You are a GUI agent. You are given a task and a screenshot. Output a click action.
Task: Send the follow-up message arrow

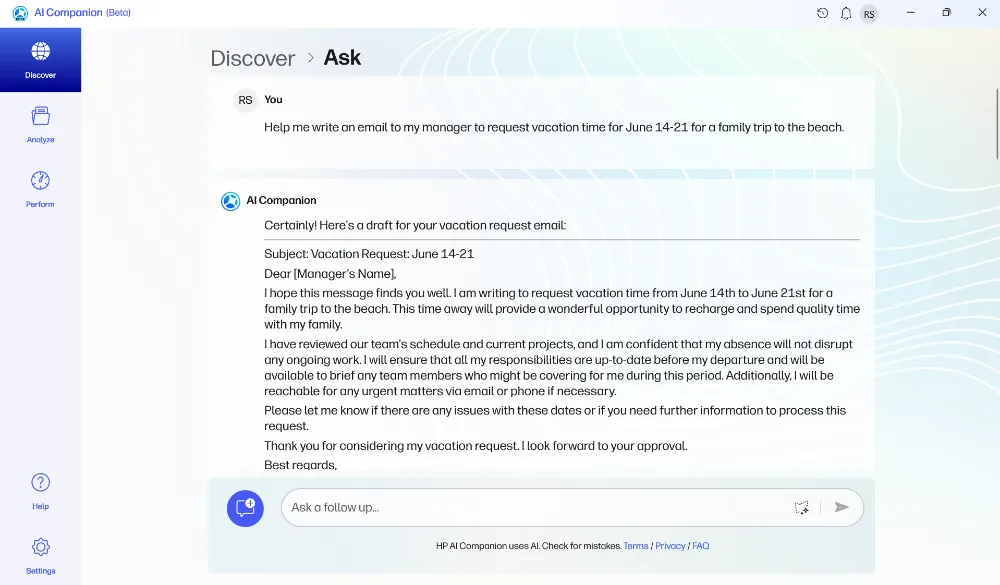(841, 507)
